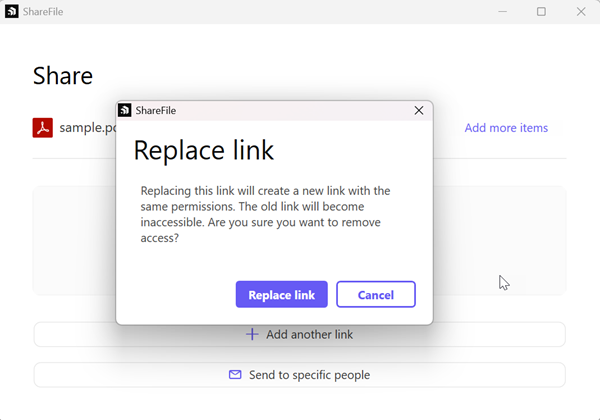
Task: Choose the Add another link text label
Action: [x=309, y=335]
